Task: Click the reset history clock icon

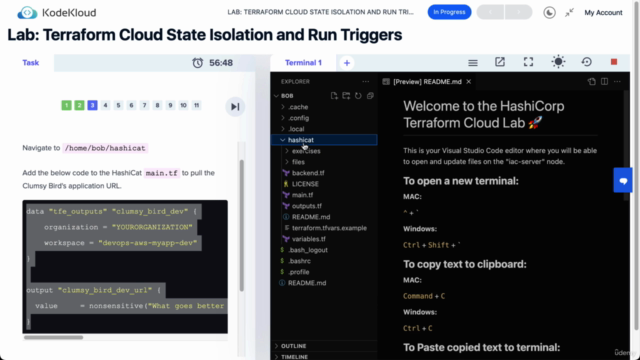Action: click(587, 62)
